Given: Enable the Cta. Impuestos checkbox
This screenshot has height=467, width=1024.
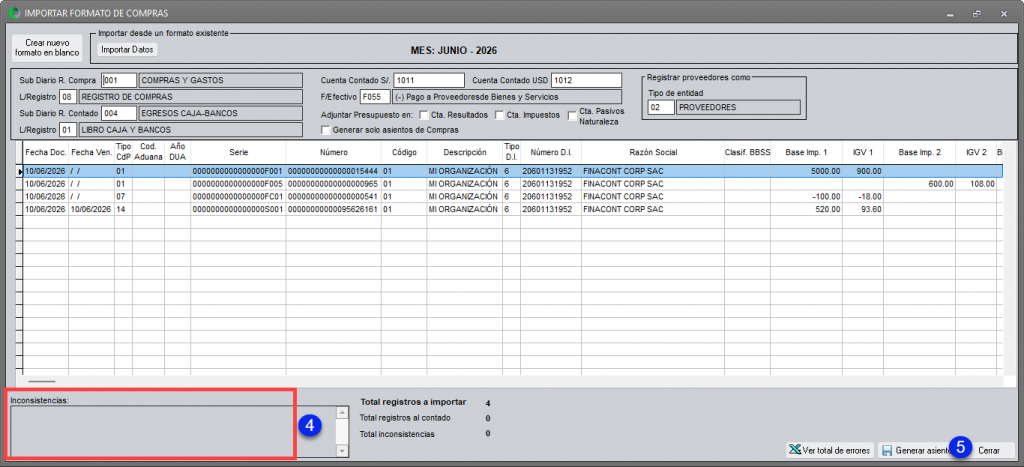Looking at the screenshot, I should [500, 116].
